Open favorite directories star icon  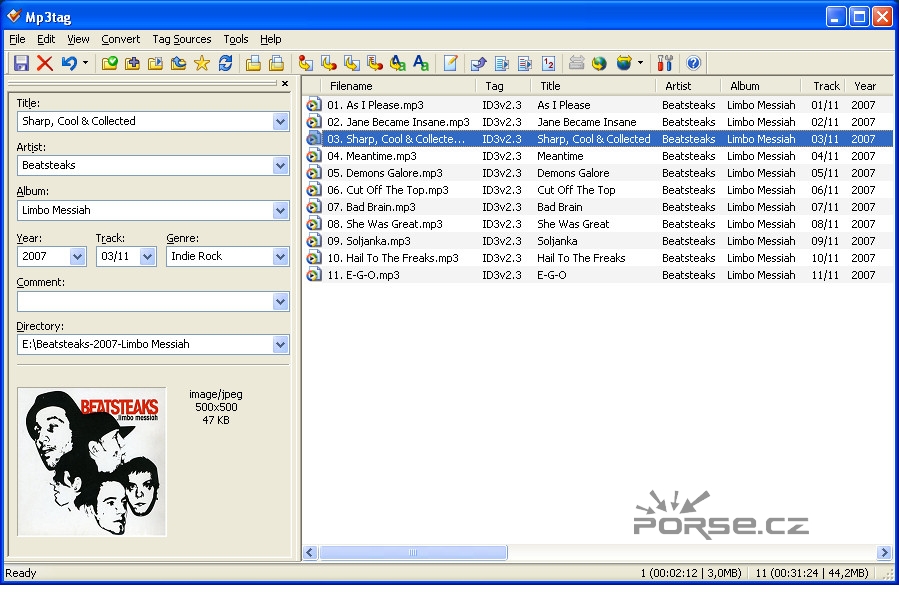[x=202, y=63]
